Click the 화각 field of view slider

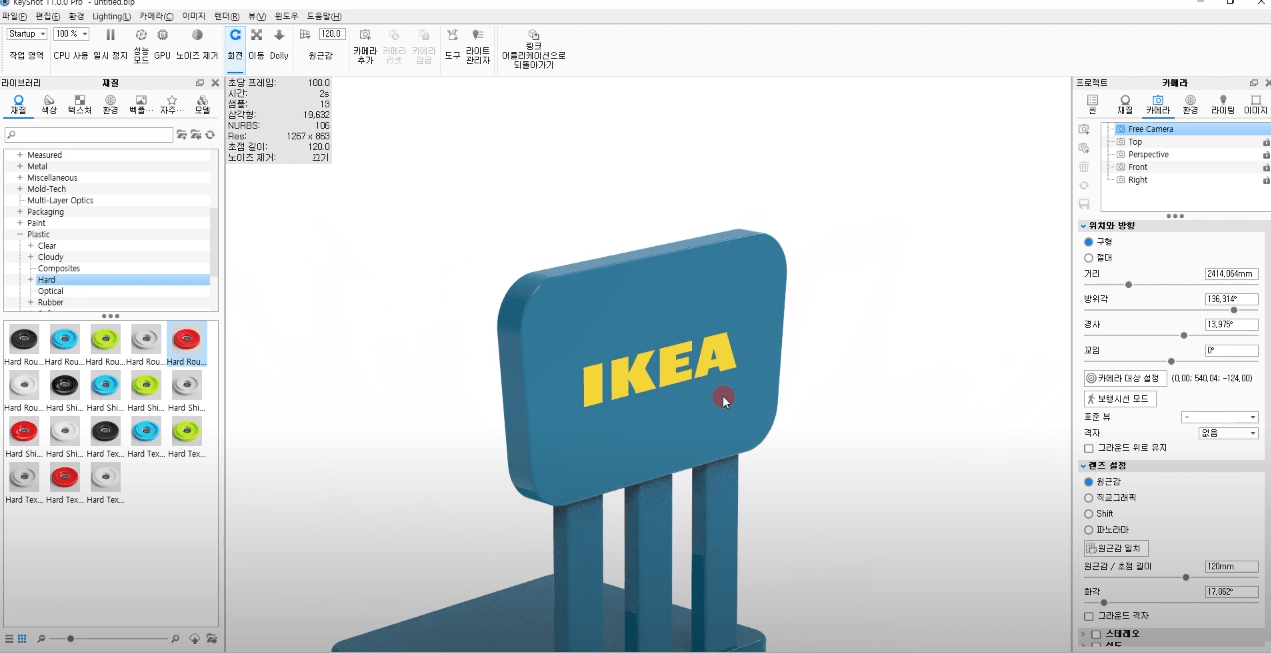coord(1104,603)
